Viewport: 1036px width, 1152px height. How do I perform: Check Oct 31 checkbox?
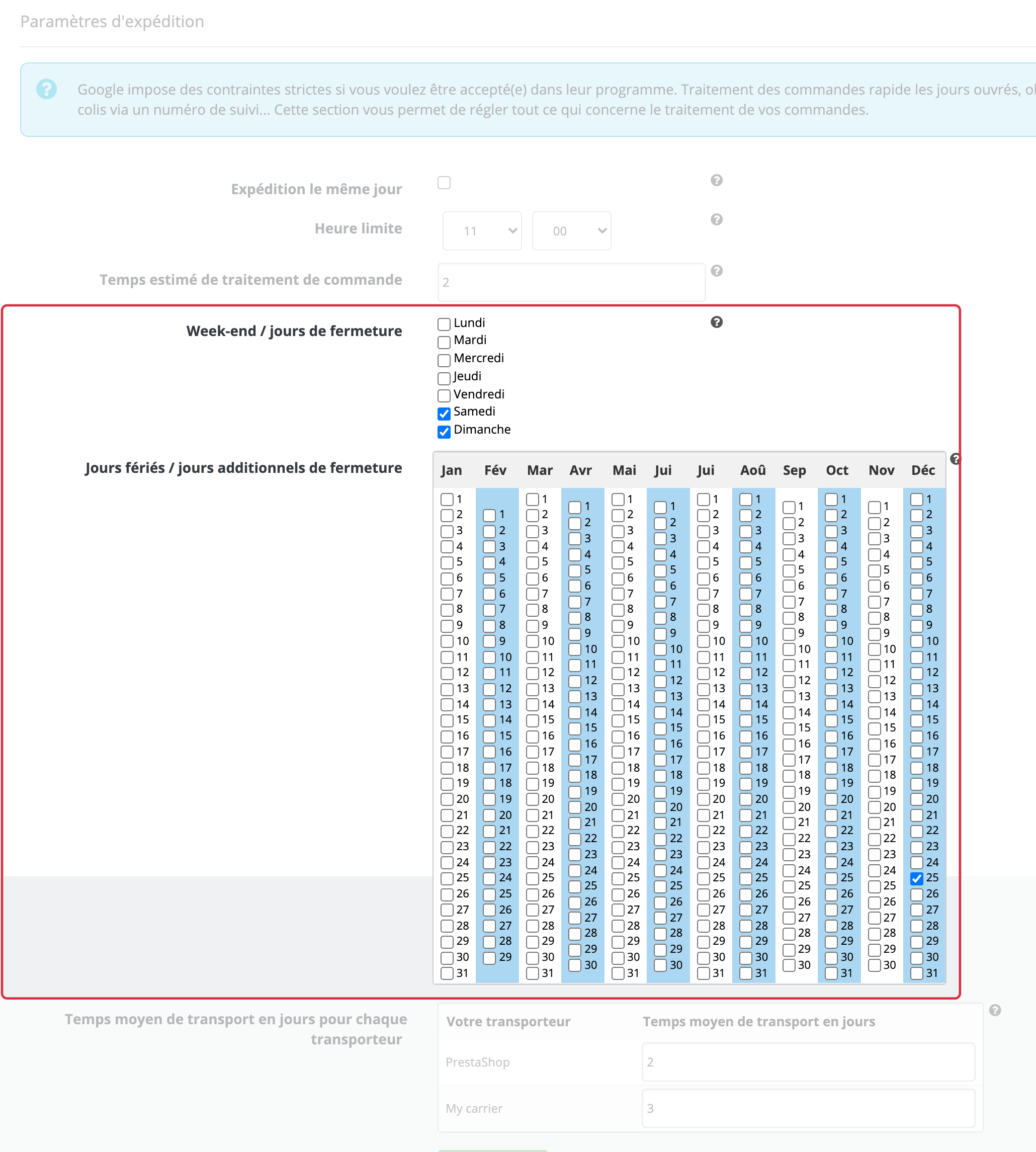pyautogui.click(x=831, y=973)
